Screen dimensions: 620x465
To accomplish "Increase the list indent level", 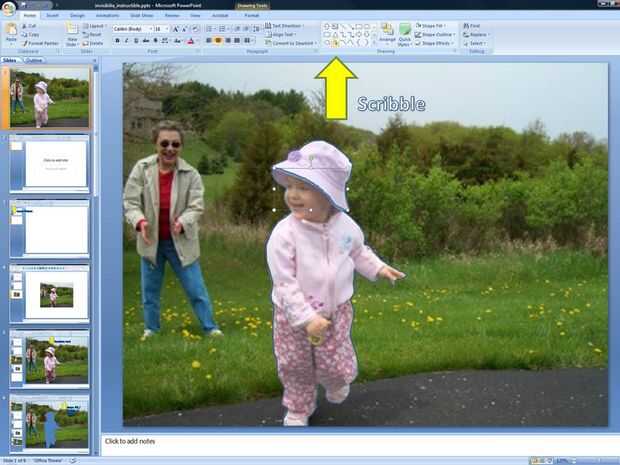I will [246, 29].
